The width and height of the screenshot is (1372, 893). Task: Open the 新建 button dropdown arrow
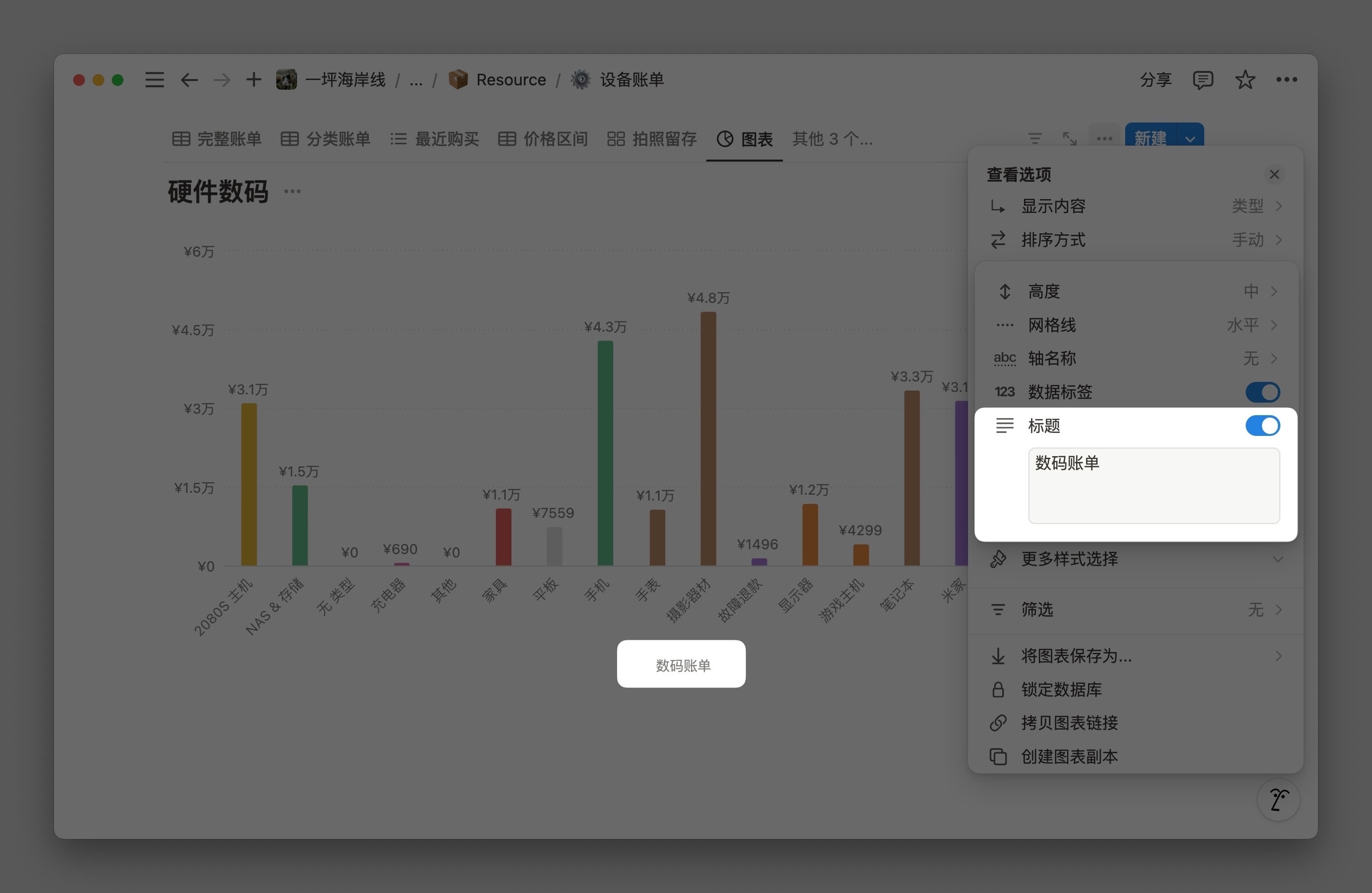click(1190, 138)
